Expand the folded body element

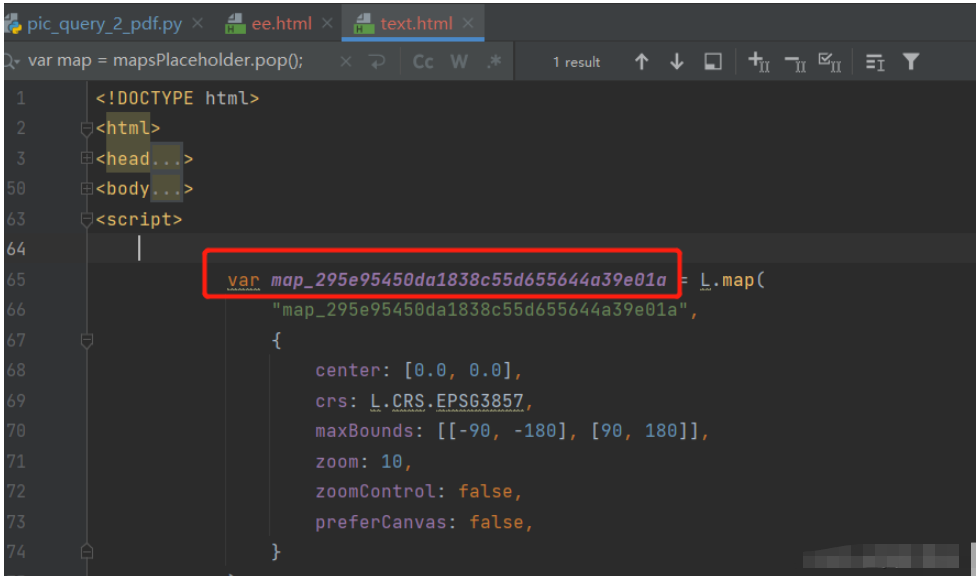(x=86, y=188)
